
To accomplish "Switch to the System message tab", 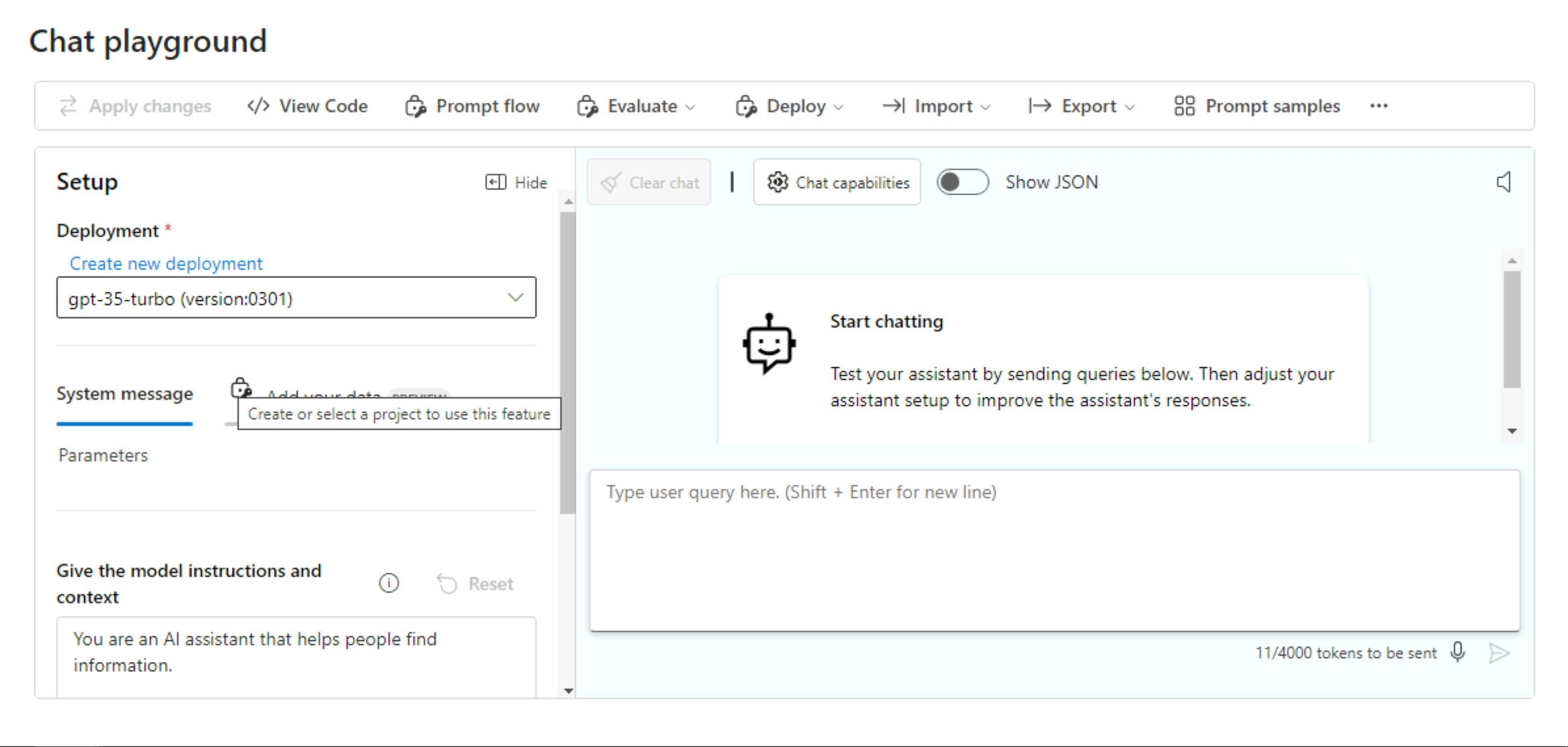I will coord(124,393).
